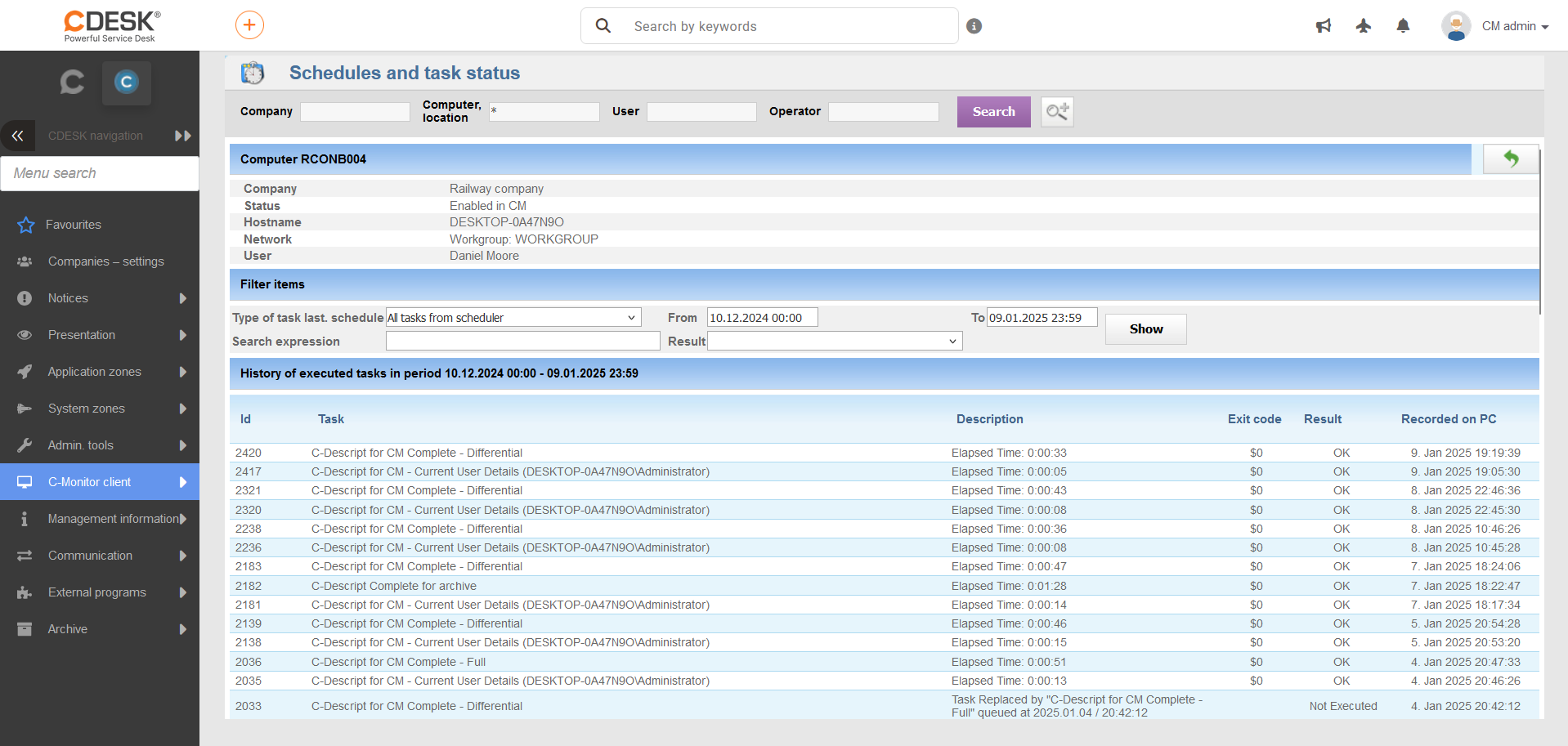Select C-Descript Complete for archive row
Image resolution: width=1568 pixels, height=746 pixels.
(885, 586)
